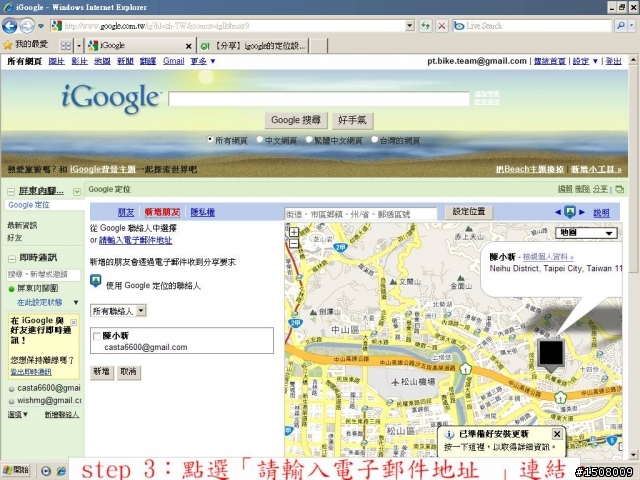The image size is (640, 480).
Task: Open the Favorites star icon
Action: coord(7,45)
